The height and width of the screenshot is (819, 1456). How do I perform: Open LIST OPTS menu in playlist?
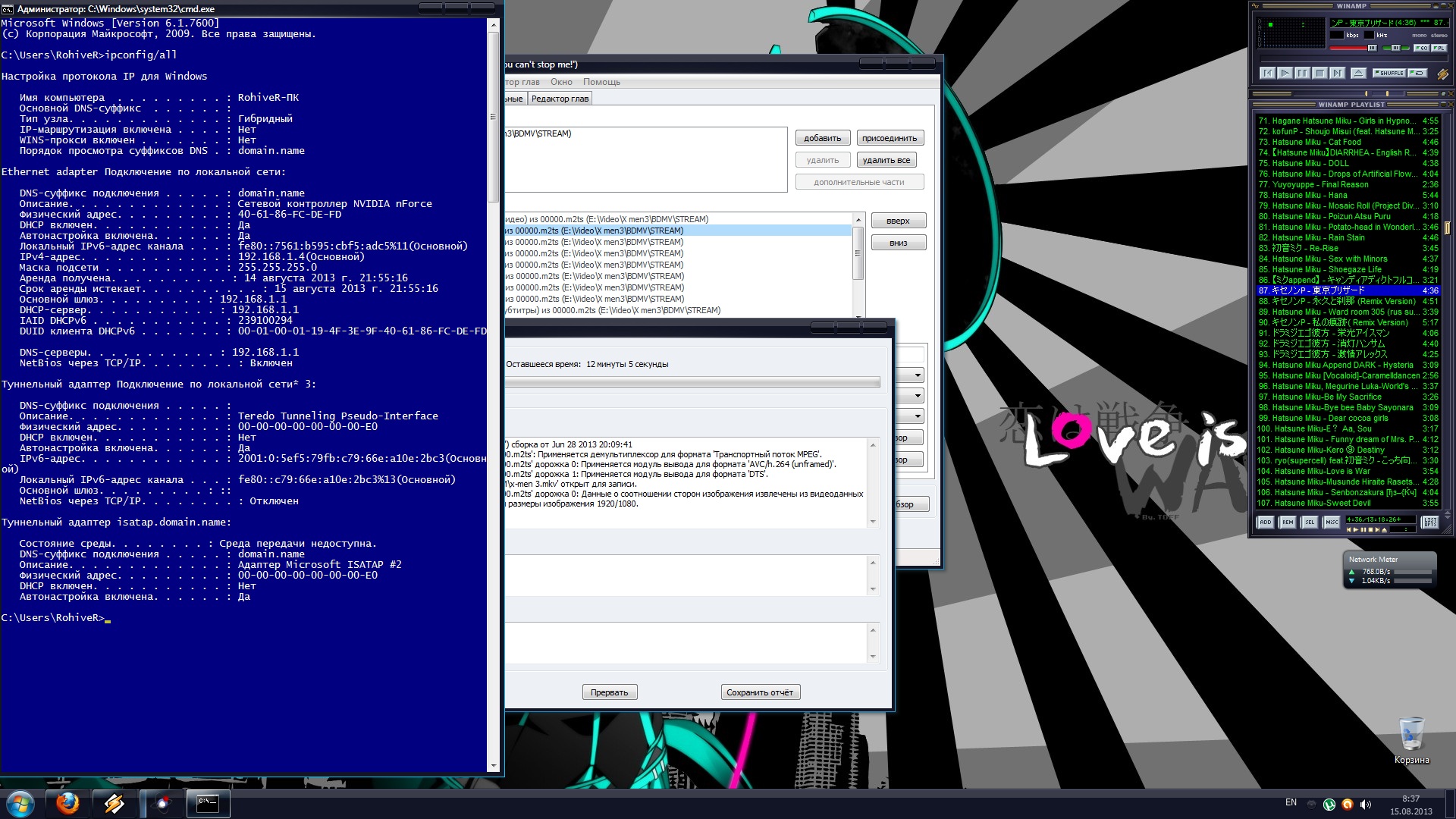pyautogui.click(x=1429, y=522)
